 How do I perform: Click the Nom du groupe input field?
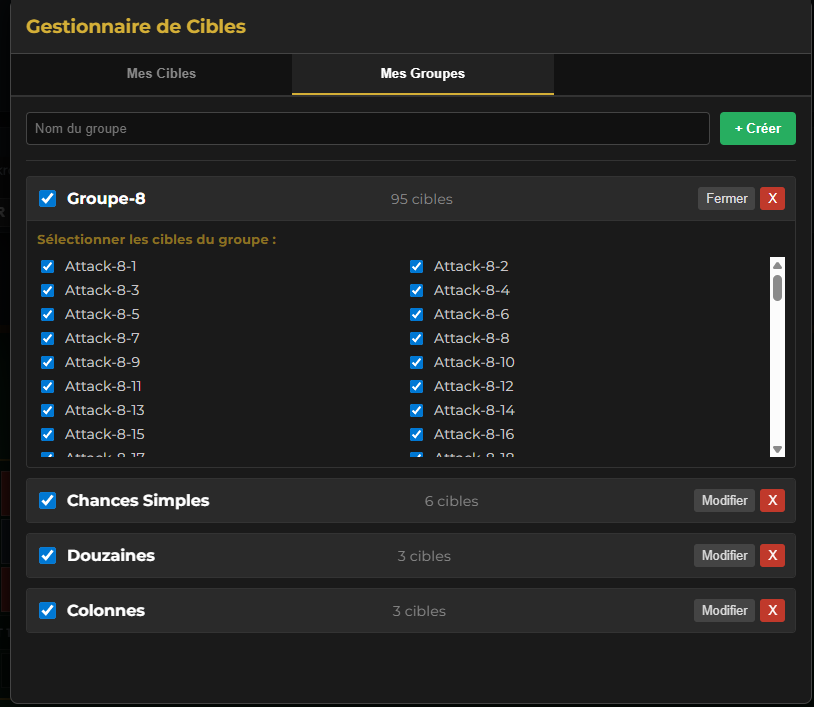pyautogui.click(x=367, y=128)
